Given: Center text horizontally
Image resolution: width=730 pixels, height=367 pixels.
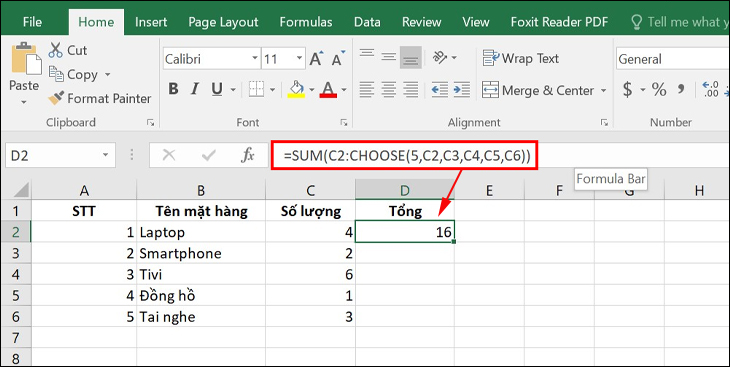Looking at the screenshot, I should [x=388, y=89].
